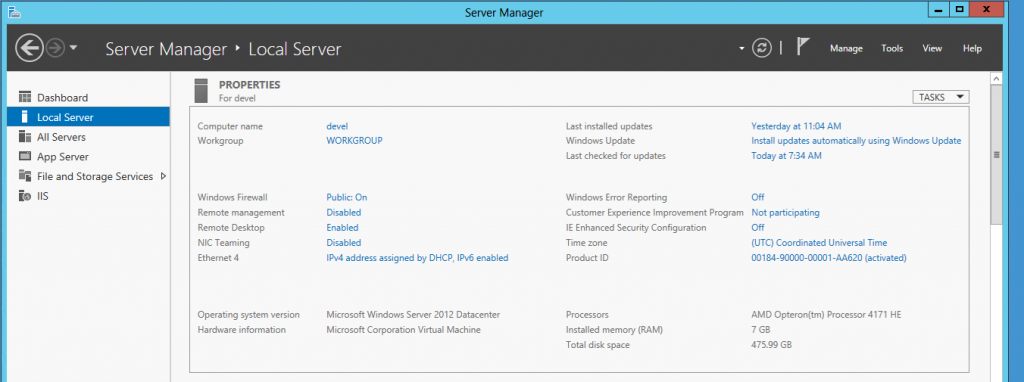Click the PROPERTIES section heading
Screen dimensions: 1024x382
[249, 85]
